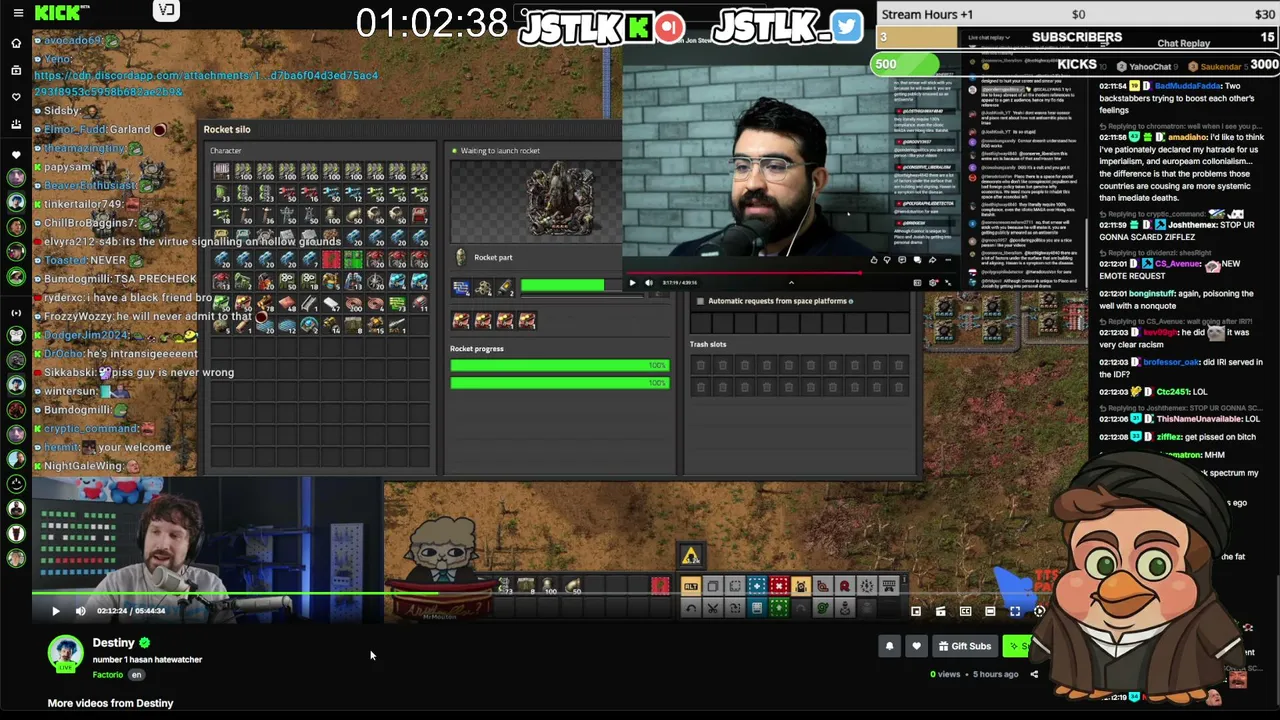Click 'More videos from Destiny' heading

[110, 703]
